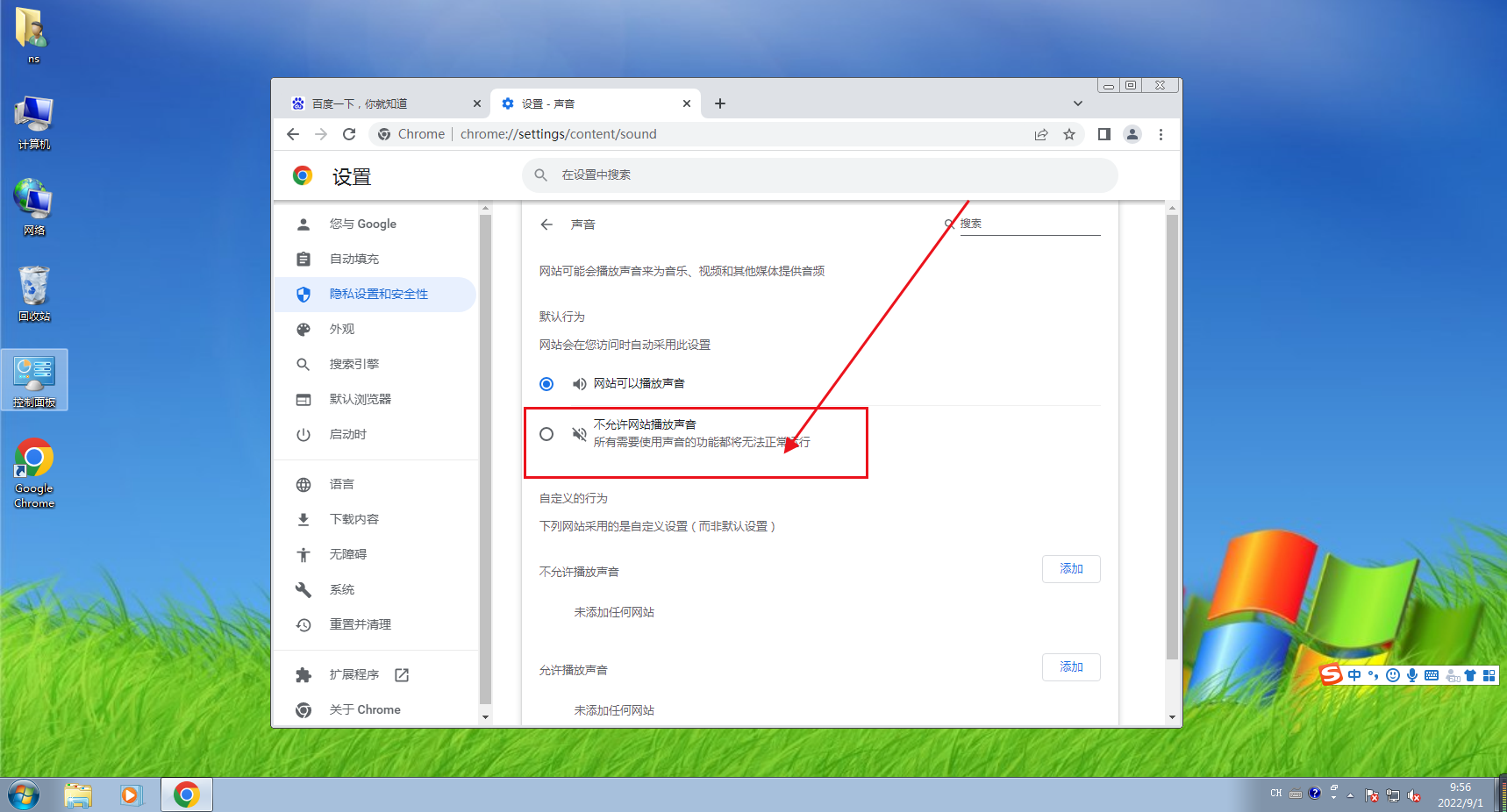Click 添加 beside 不允许播放声音
The height and width of the screenshot is (812, 1507).
click(x=1070, y=568)
